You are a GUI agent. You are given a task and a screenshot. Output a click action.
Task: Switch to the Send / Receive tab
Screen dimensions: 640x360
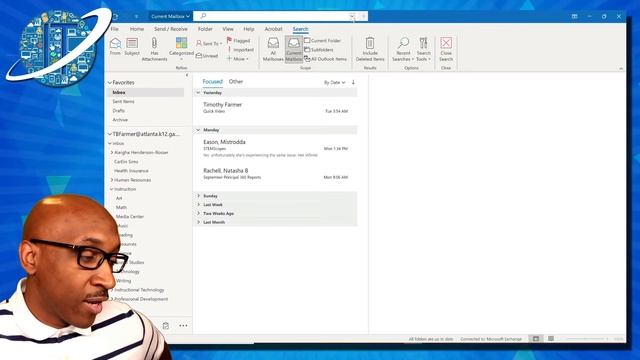point(171,29)
